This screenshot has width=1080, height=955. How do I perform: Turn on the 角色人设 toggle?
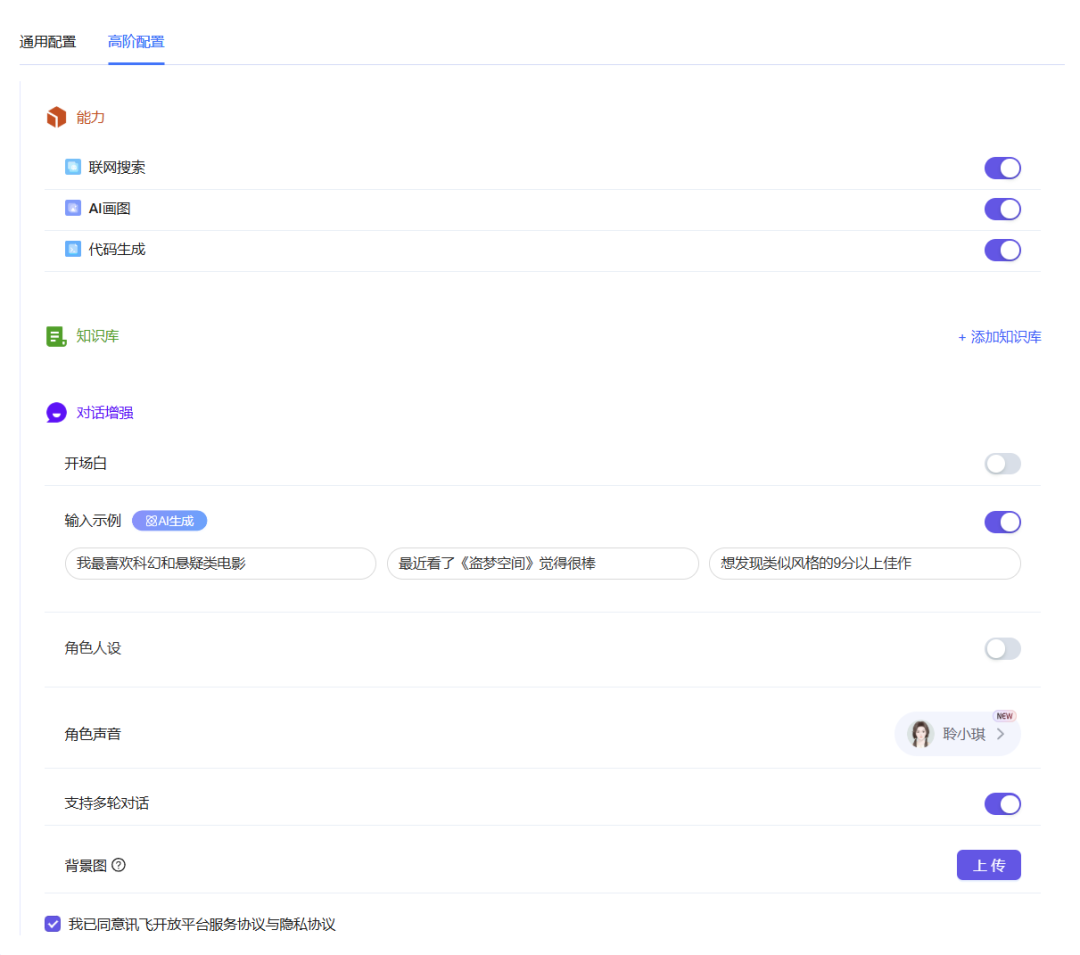tap(1002, 649)
